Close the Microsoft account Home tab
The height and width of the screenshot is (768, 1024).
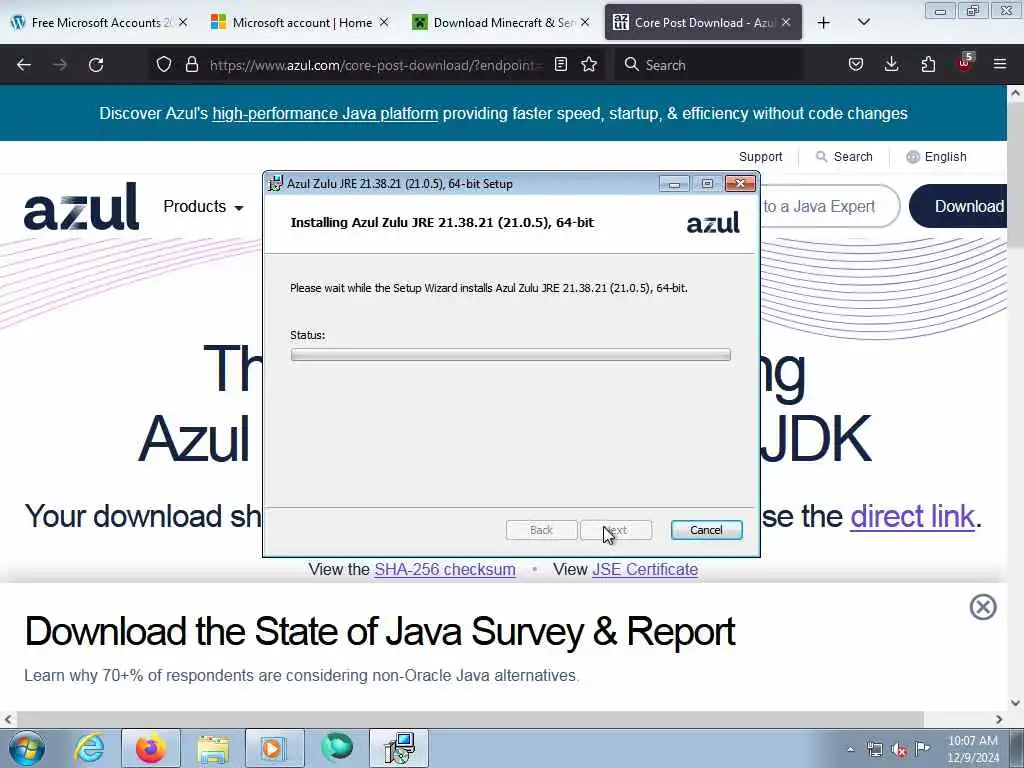pyautogui.click(x=384, y=22)
